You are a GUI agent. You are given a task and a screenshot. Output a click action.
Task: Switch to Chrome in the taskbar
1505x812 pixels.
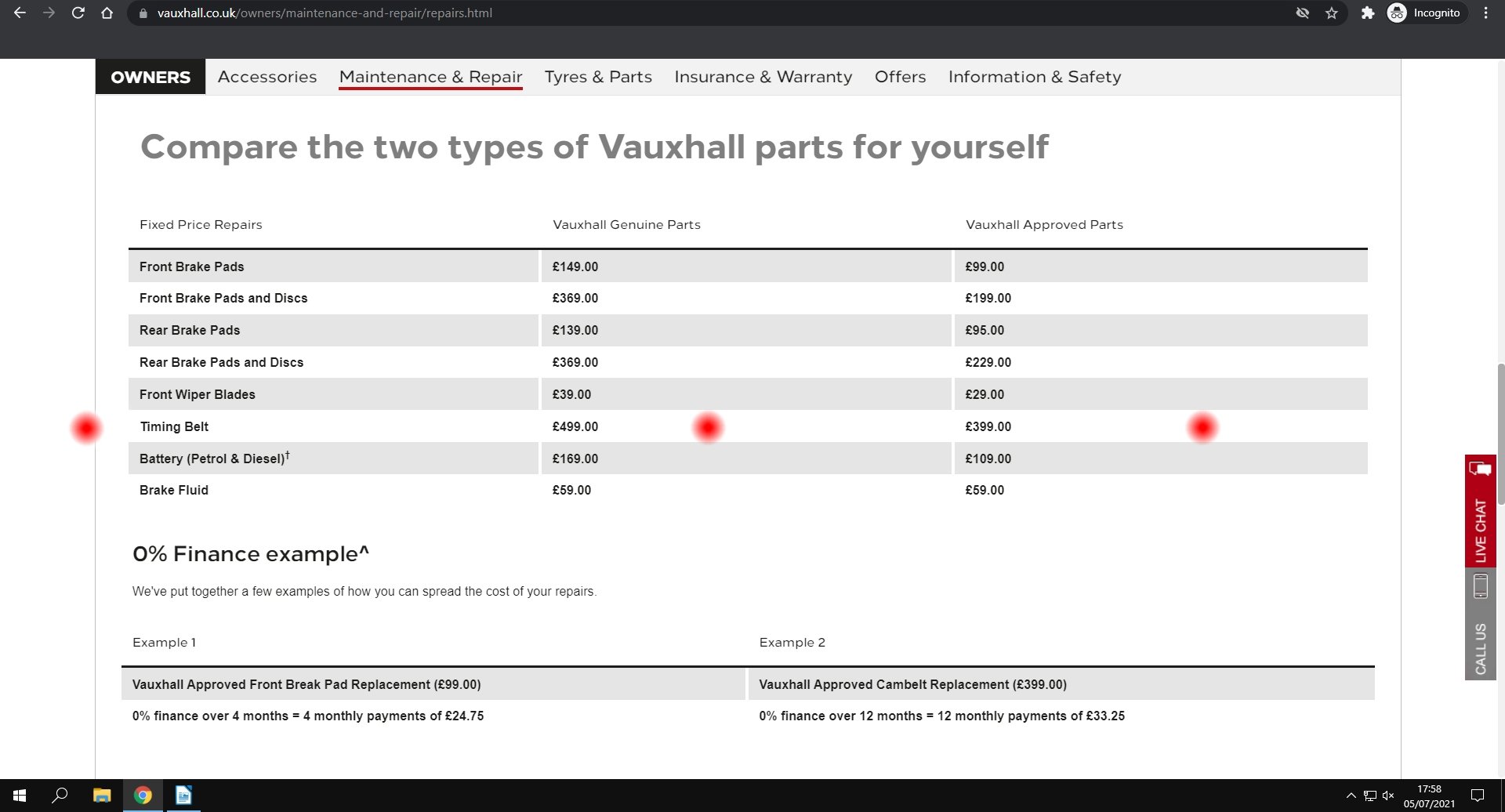point(143,796)
